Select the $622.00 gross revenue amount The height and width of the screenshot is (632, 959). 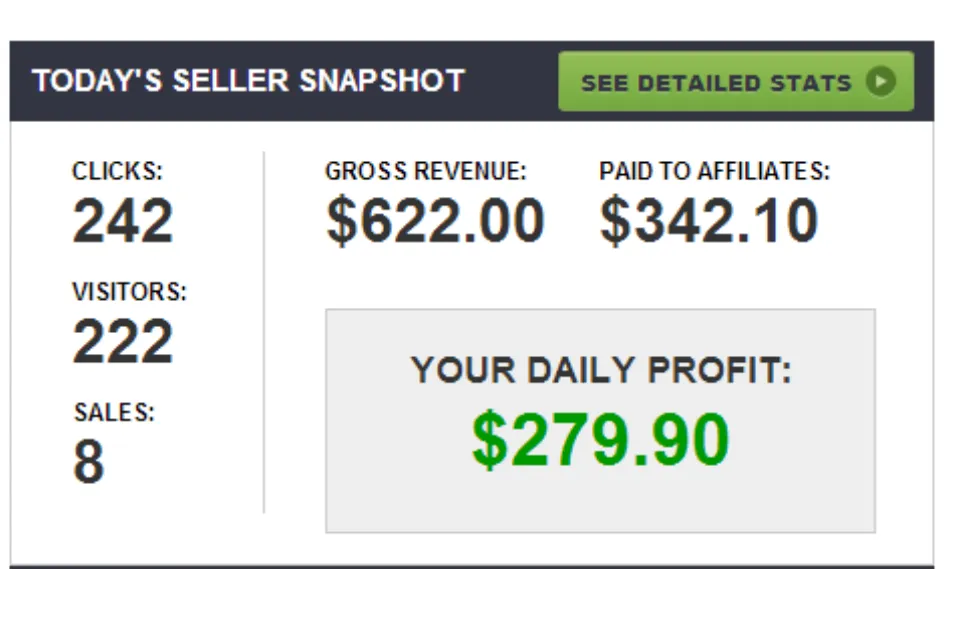point(435,221)
